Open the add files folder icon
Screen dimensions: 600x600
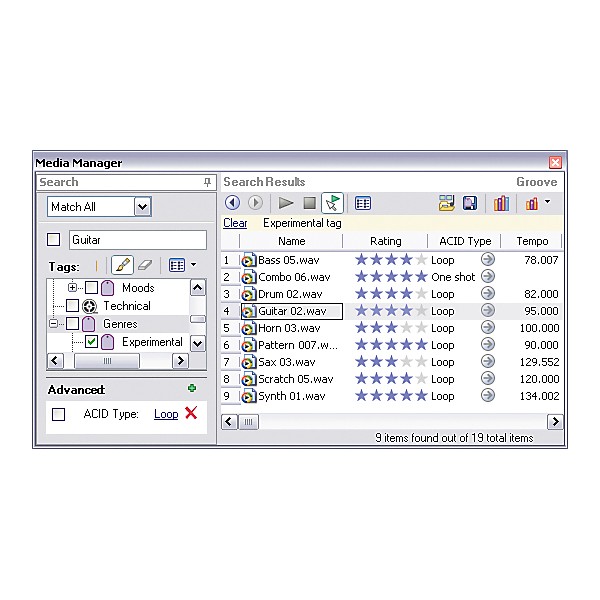(446, 203)
